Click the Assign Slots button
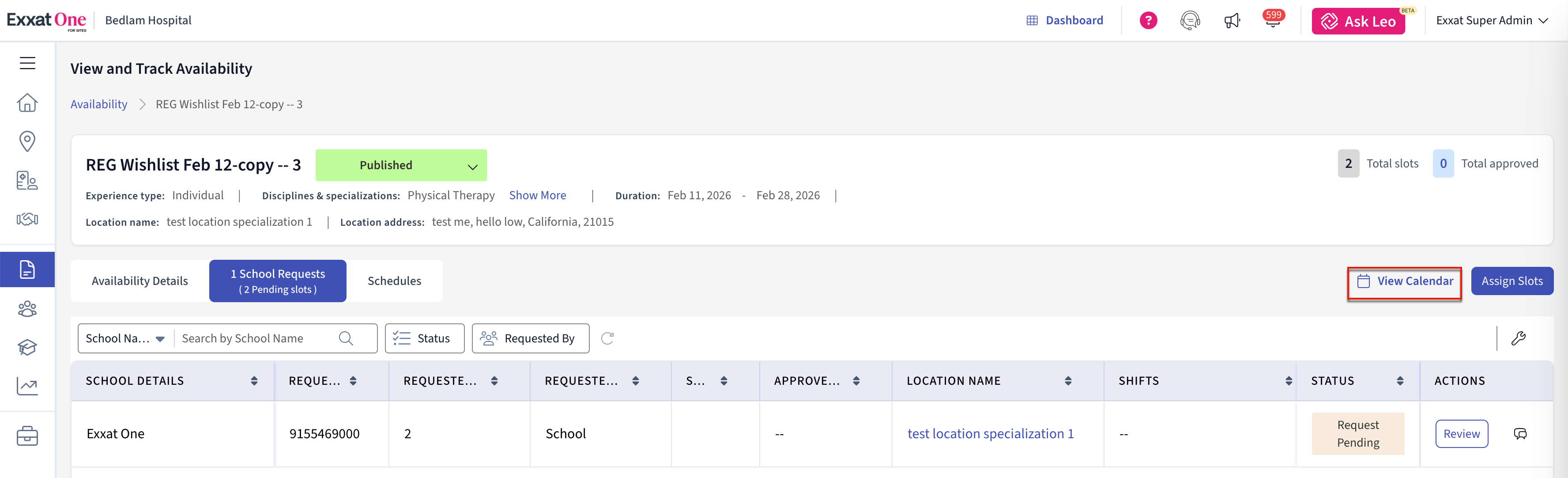This screenshot has width=1568, height=478. coord(1511,281)
